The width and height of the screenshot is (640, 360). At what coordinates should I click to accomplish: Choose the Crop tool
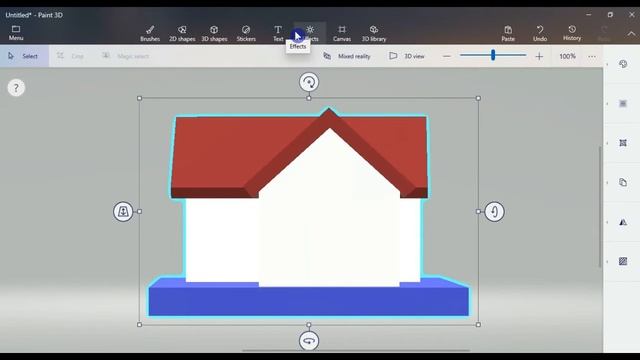70,56
